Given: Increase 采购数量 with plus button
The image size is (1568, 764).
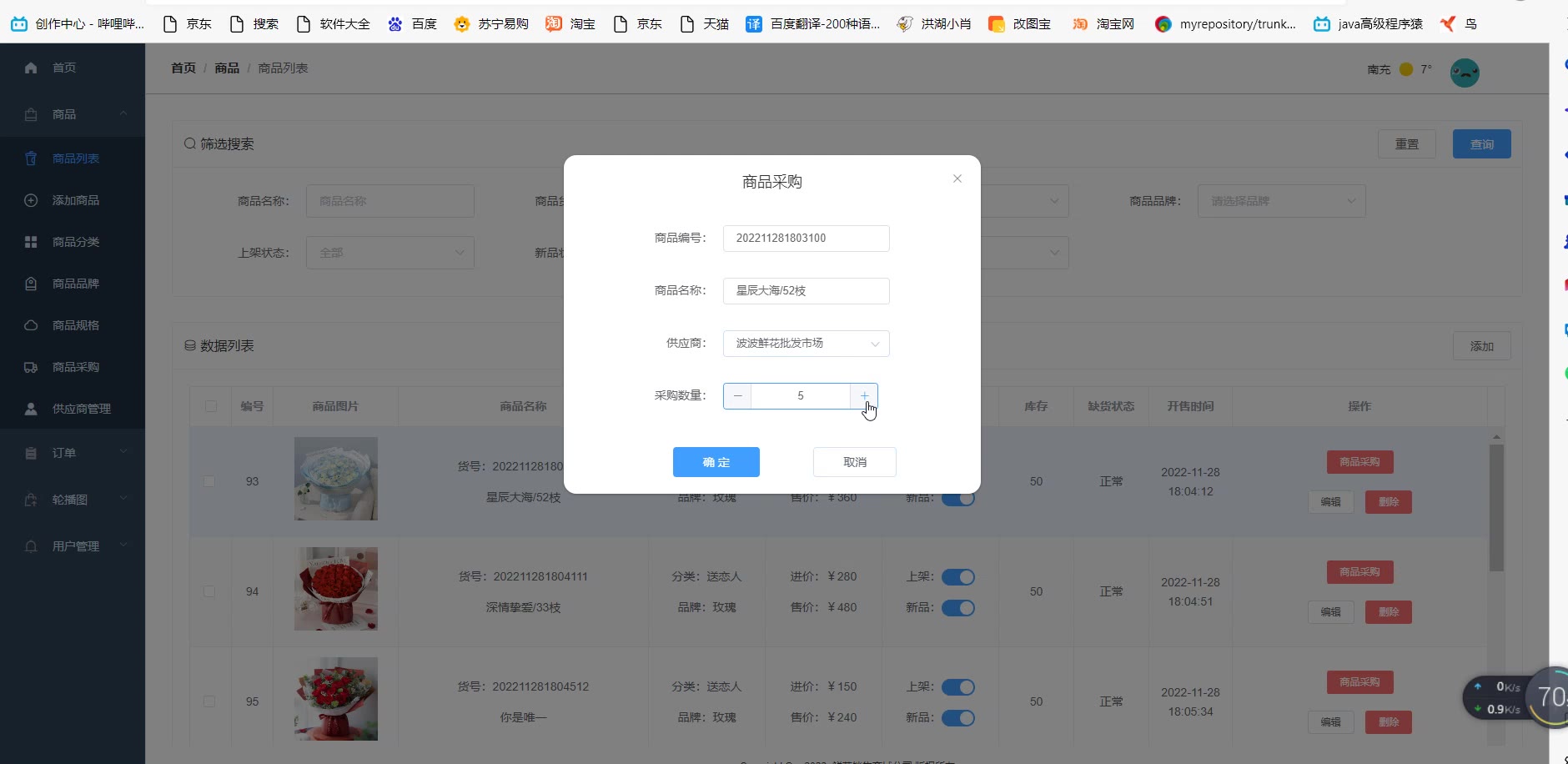Looking at the screenshot, I should pos(864,395).
